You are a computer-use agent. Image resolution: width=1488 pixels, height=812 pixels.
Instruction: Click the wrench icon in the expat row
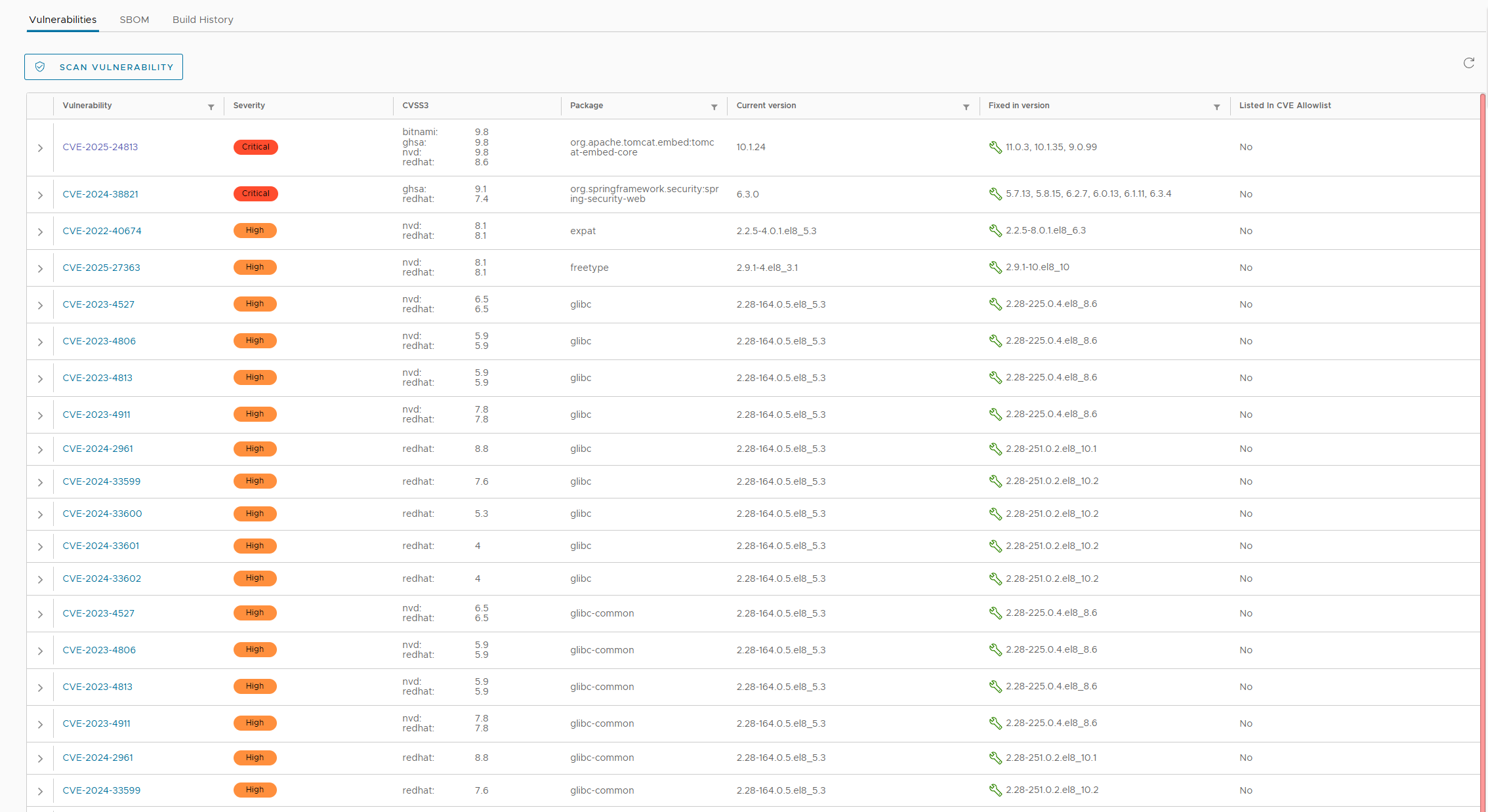click(x=995, y=231)
